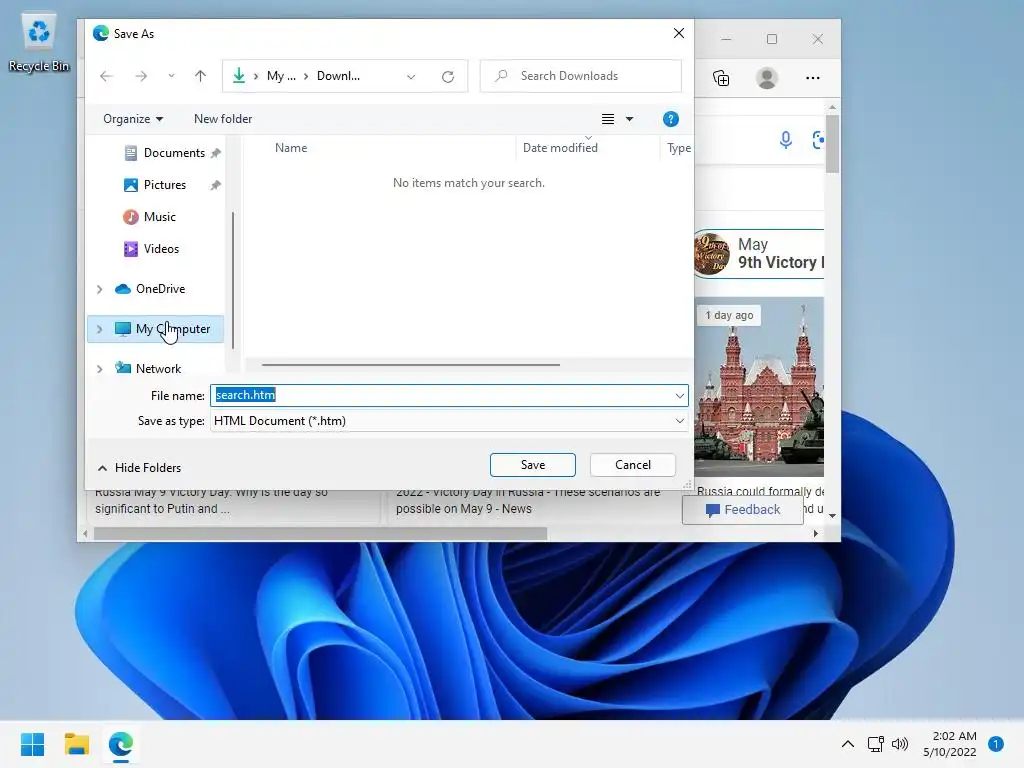Open the recent locations chevron beside Forward
1024x768 pixels.
[x=171, y=76]
